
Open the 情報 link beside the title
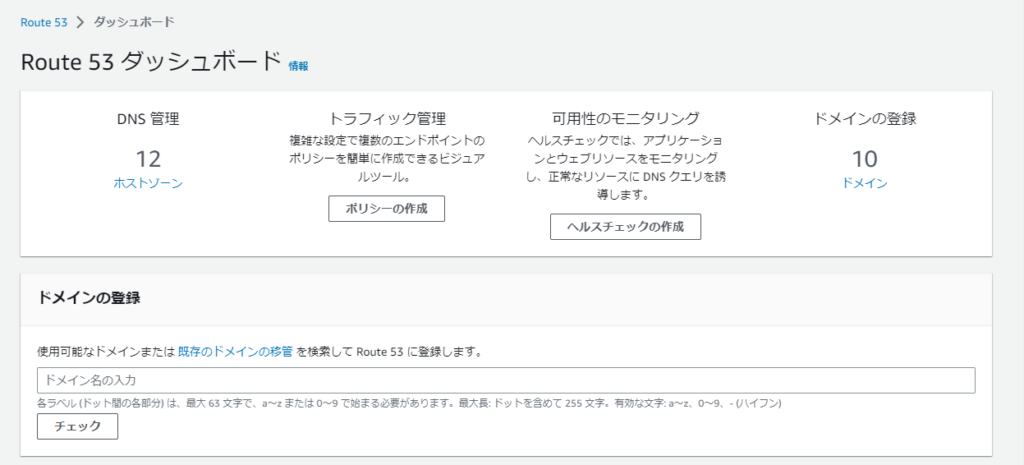coord(298,66)
